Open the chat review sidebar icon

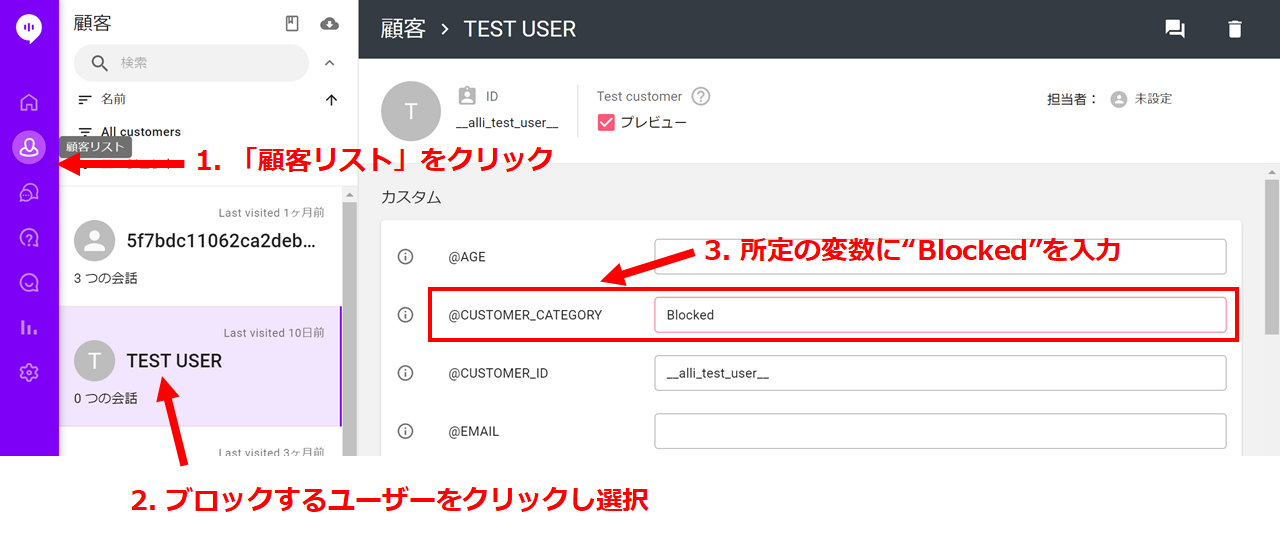[29, 283]
